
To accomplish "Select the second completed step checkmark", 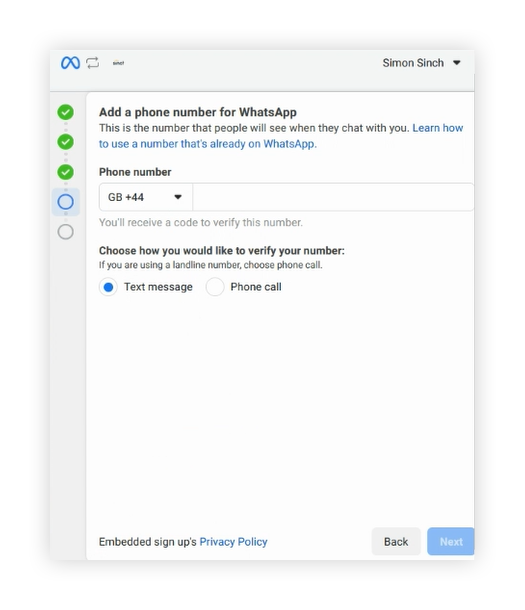I will 65,142.
